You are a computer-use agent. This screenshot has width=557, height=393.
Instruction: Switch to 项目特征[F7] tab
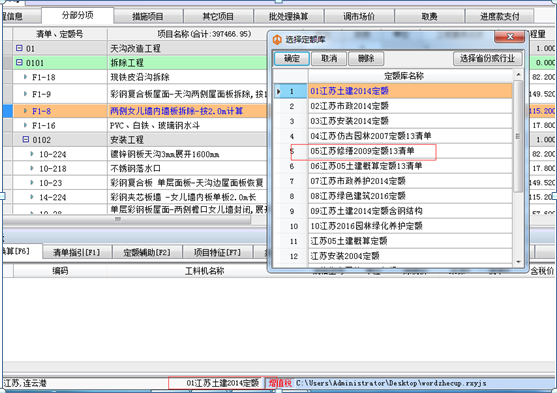pyautogui.click(x=217, y=252)
